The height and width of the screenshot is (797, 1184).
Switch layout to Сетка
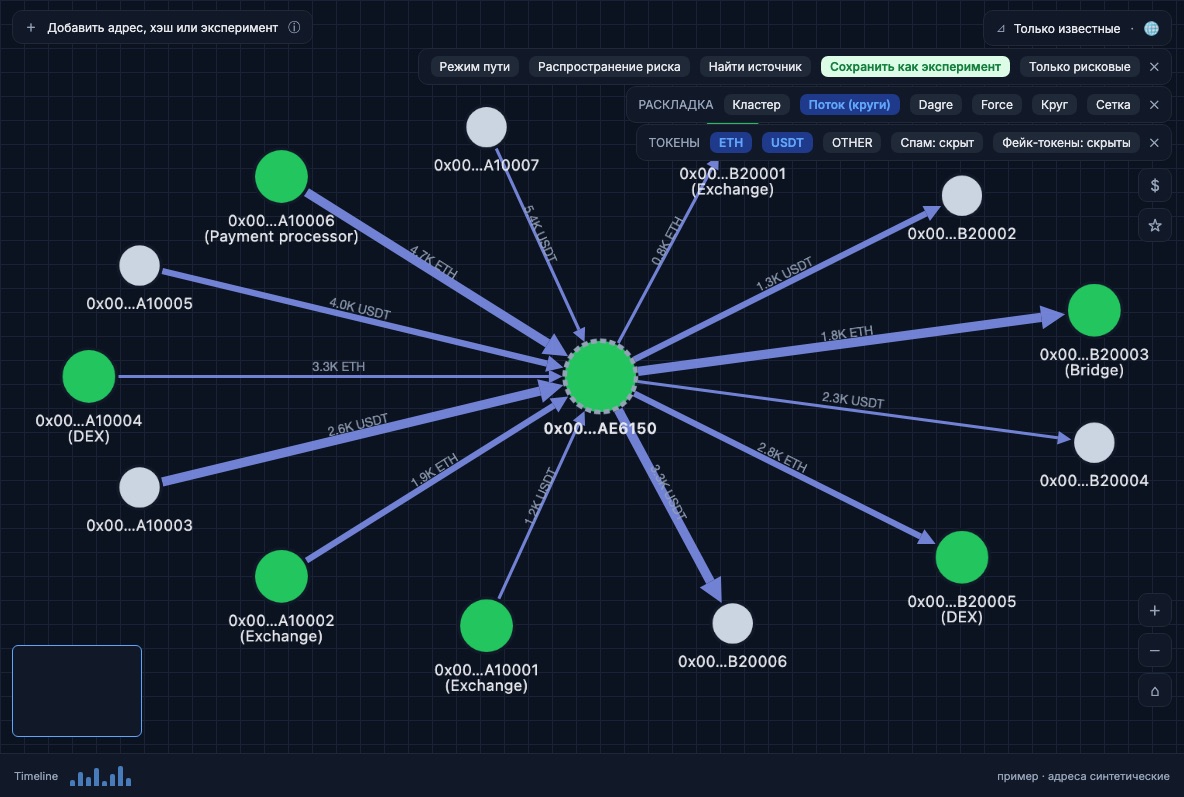(x=1112, y=104)
